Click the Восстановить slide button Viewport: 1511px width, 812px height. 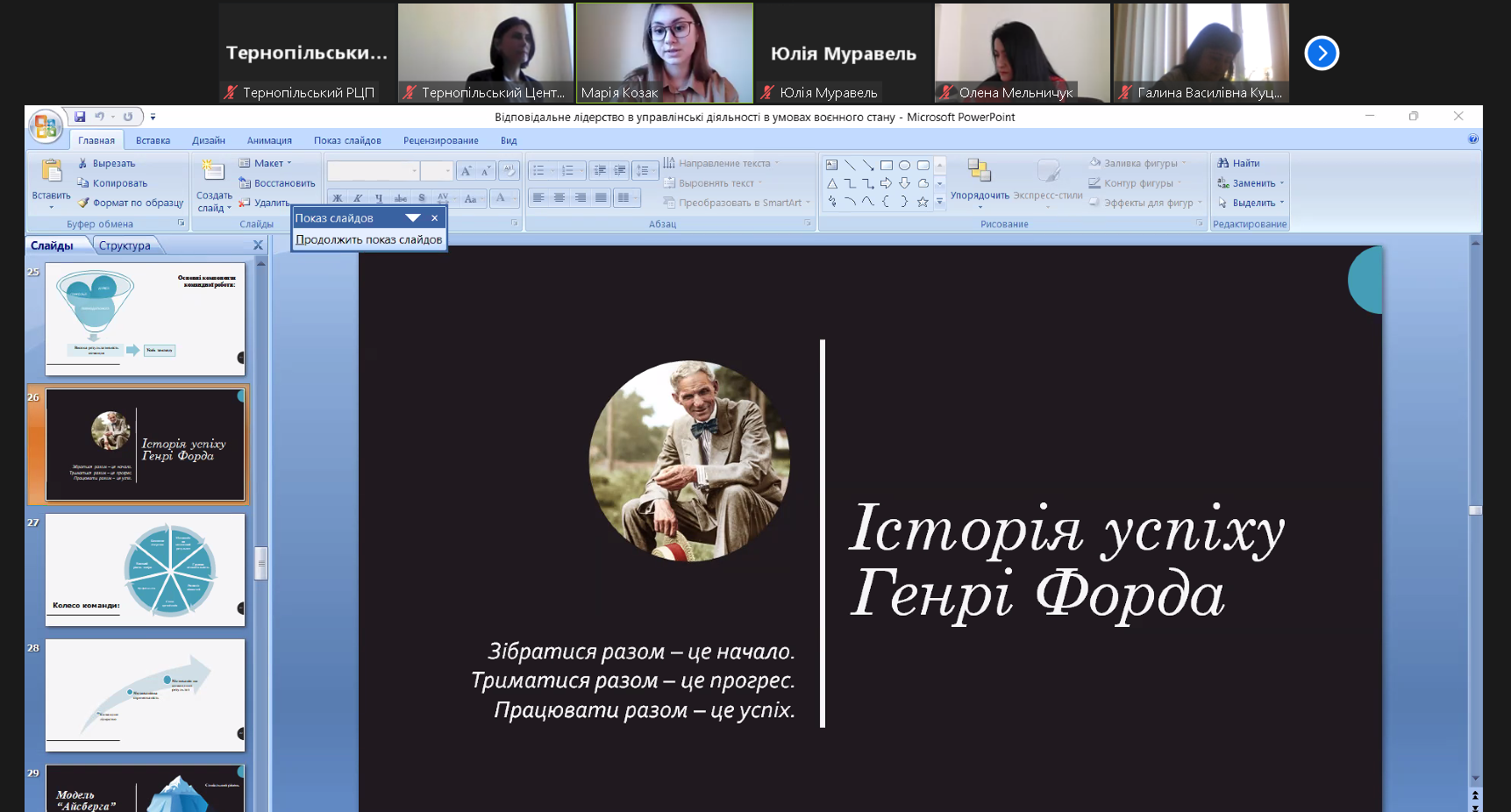(x=277, y=183)
